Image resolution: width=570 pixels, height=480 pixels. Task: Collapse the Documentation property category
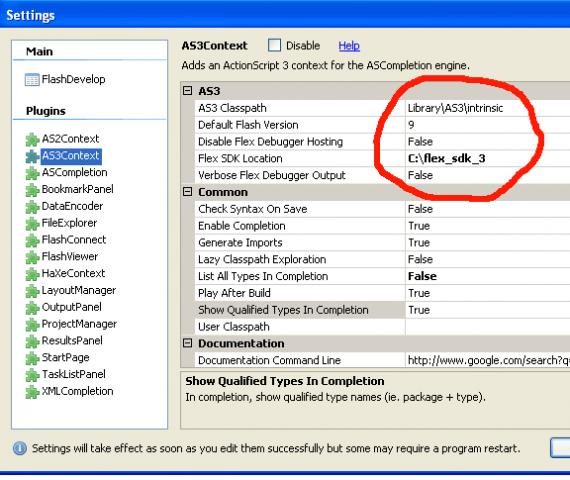[187, 343]
